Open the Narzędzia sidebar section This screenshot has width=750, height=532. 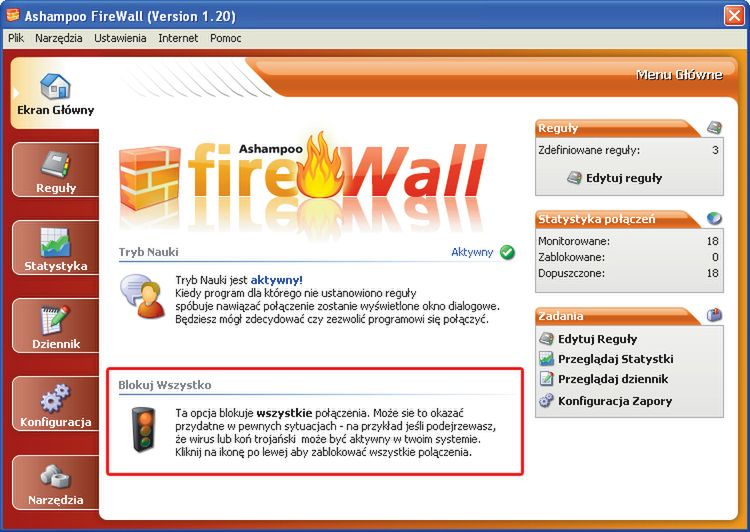click(x=55, y=482)
